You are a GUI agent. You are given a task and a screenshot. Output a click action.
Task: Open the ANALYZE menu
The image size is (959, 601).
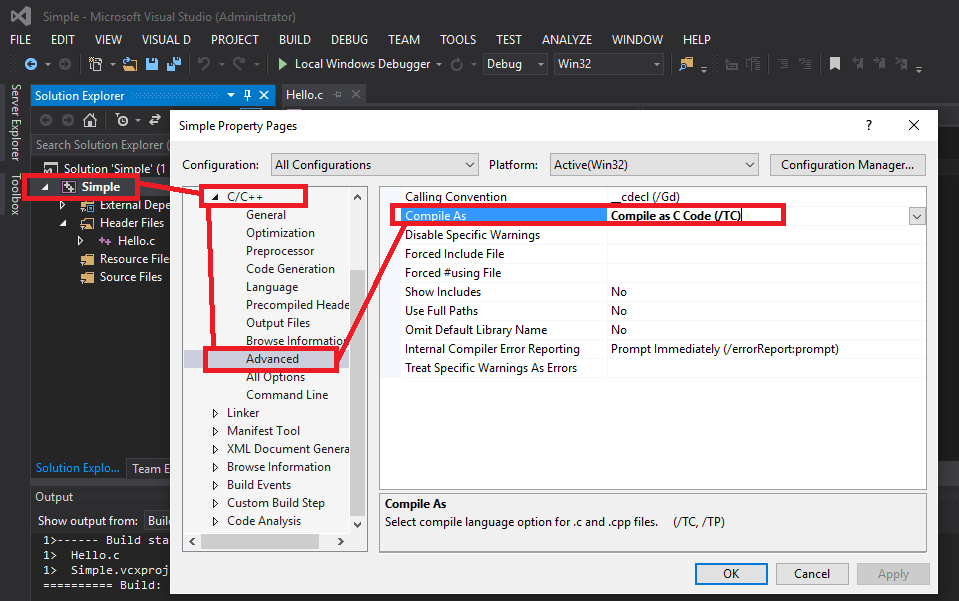tap(567, 40)
